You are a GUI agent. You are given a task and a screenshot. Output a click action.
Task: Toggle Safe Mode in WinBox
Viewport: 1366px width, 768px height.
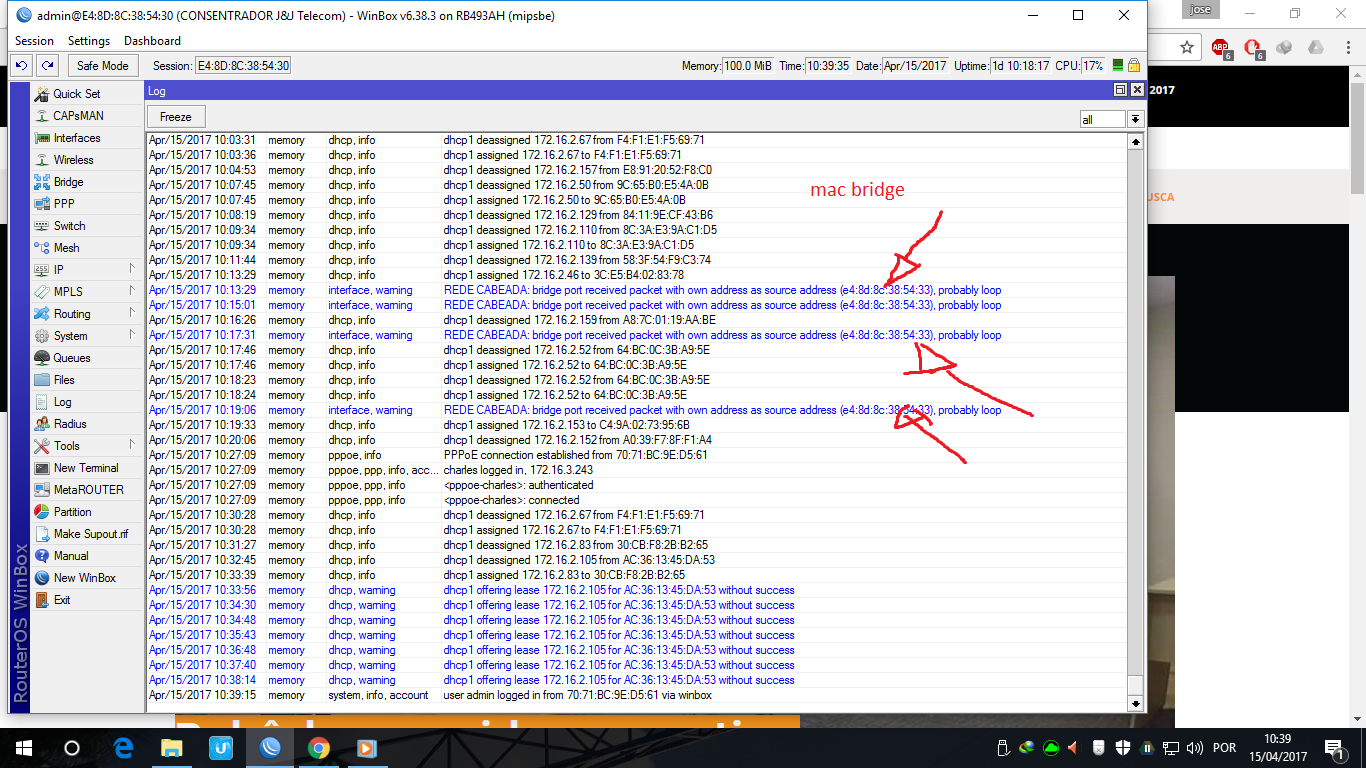[x=103, y=66]
